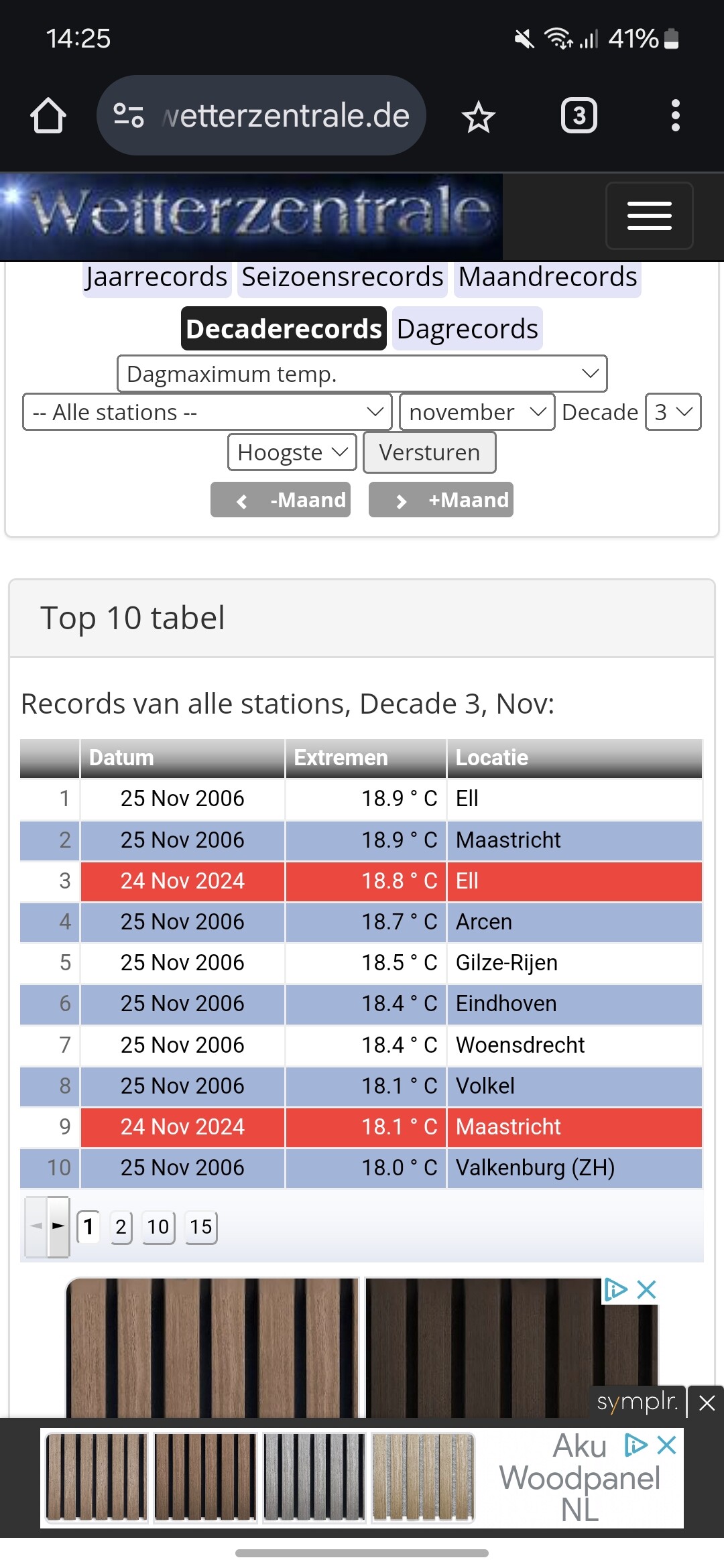Image resolution: width=724 pixels, height=1568 pixels.
Task: Tap the browser home icon
Action: tap(48, 115)
